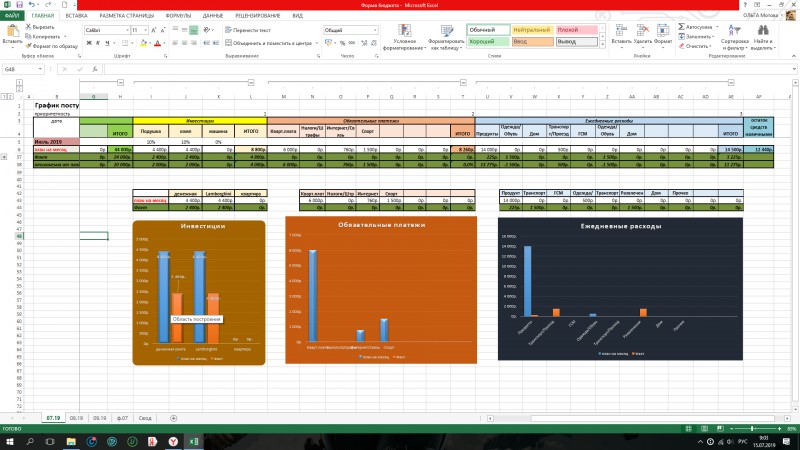Click the formula bar input field

click(448, 69)
